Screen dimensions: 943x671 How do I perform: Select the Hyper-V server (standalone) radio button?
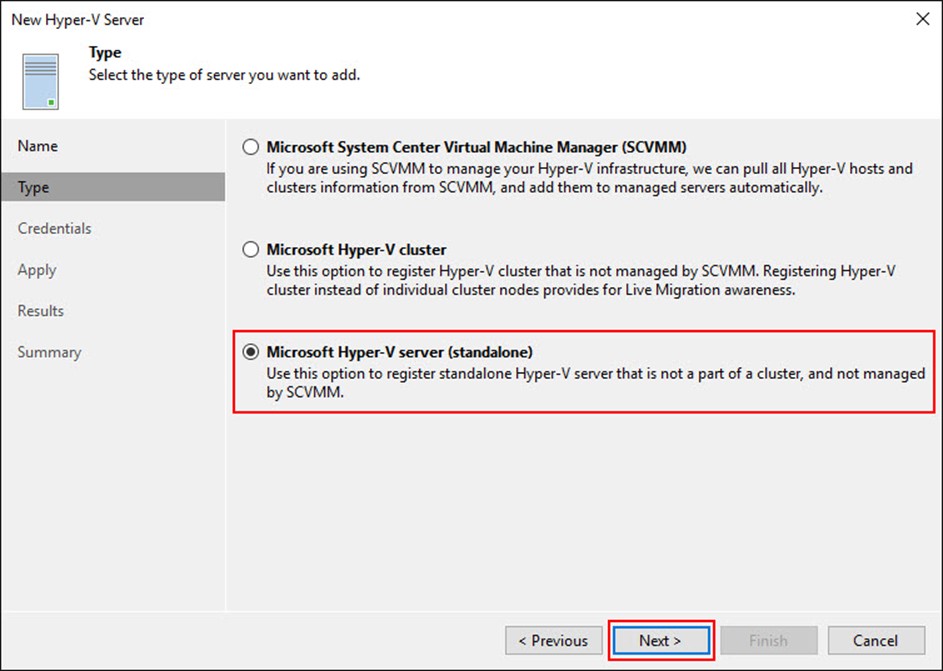(251, 352)
